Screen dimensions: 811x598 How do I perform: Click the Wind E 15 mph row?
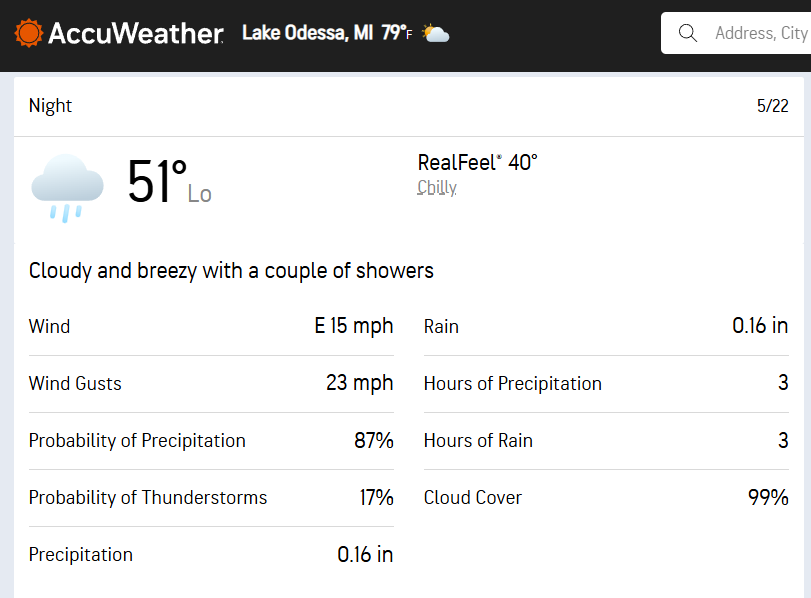[211, 326]
